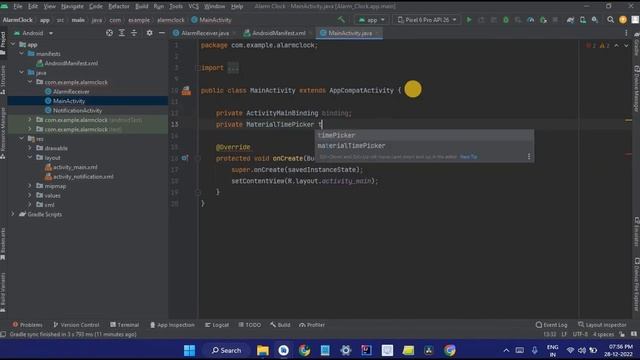Open the Profiler tool window

click(x=312, y=325)
